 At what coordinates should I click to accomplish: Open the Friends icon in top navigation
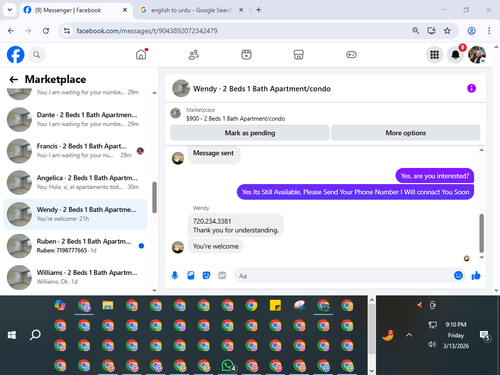pyautogui.click(x=194, y=55)
